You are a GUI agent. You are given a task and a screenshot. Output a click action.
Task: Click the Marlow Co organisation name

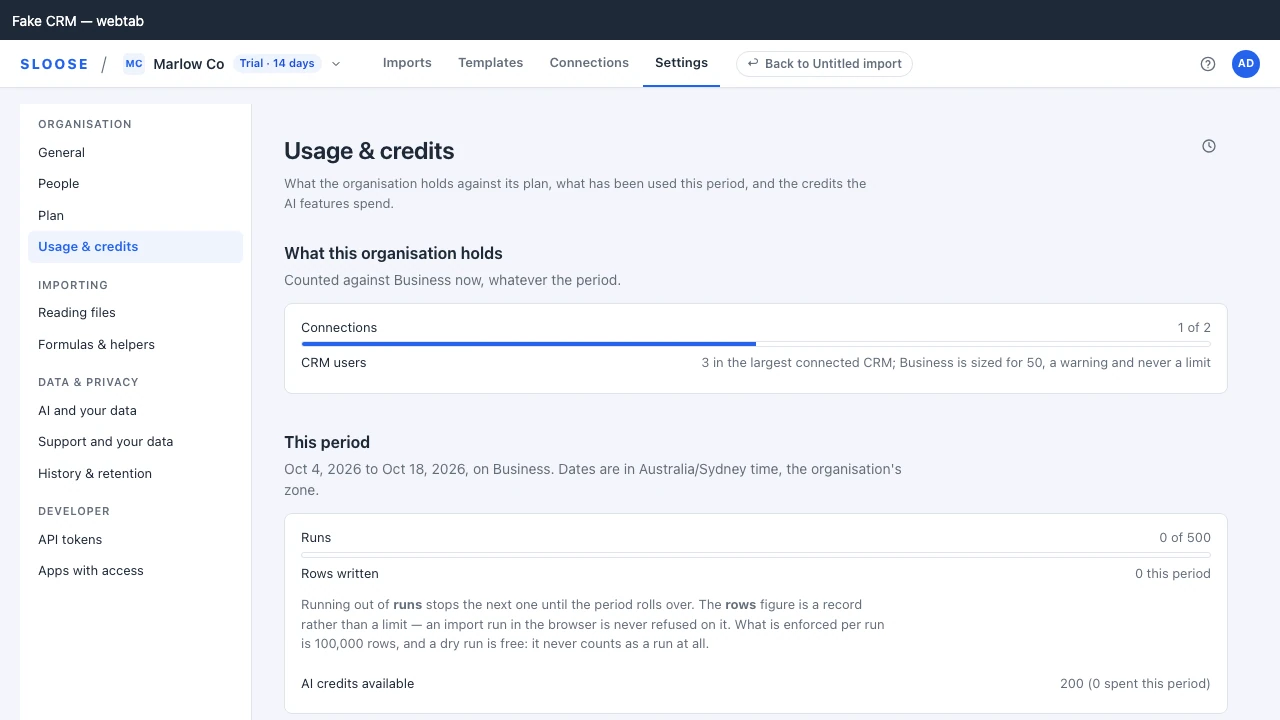(x=189, y=64)
